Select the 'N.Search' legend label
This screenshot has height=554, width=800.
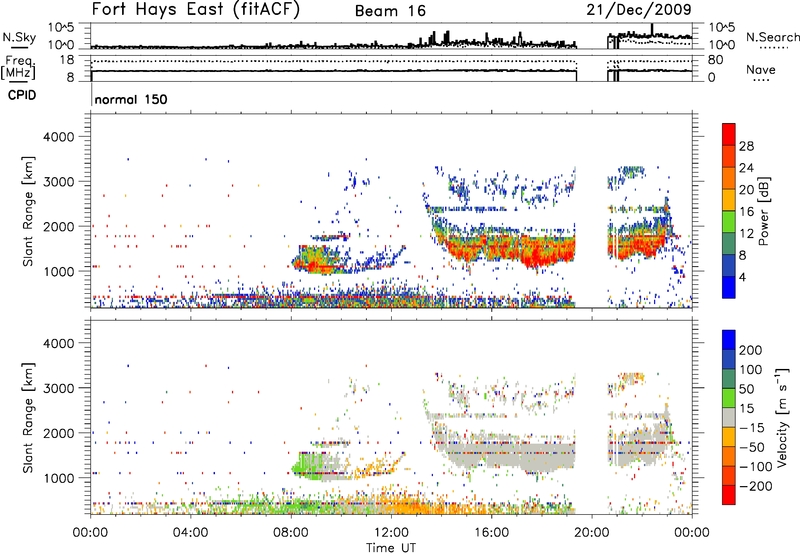pyautogui.click(x=772, y=37)
